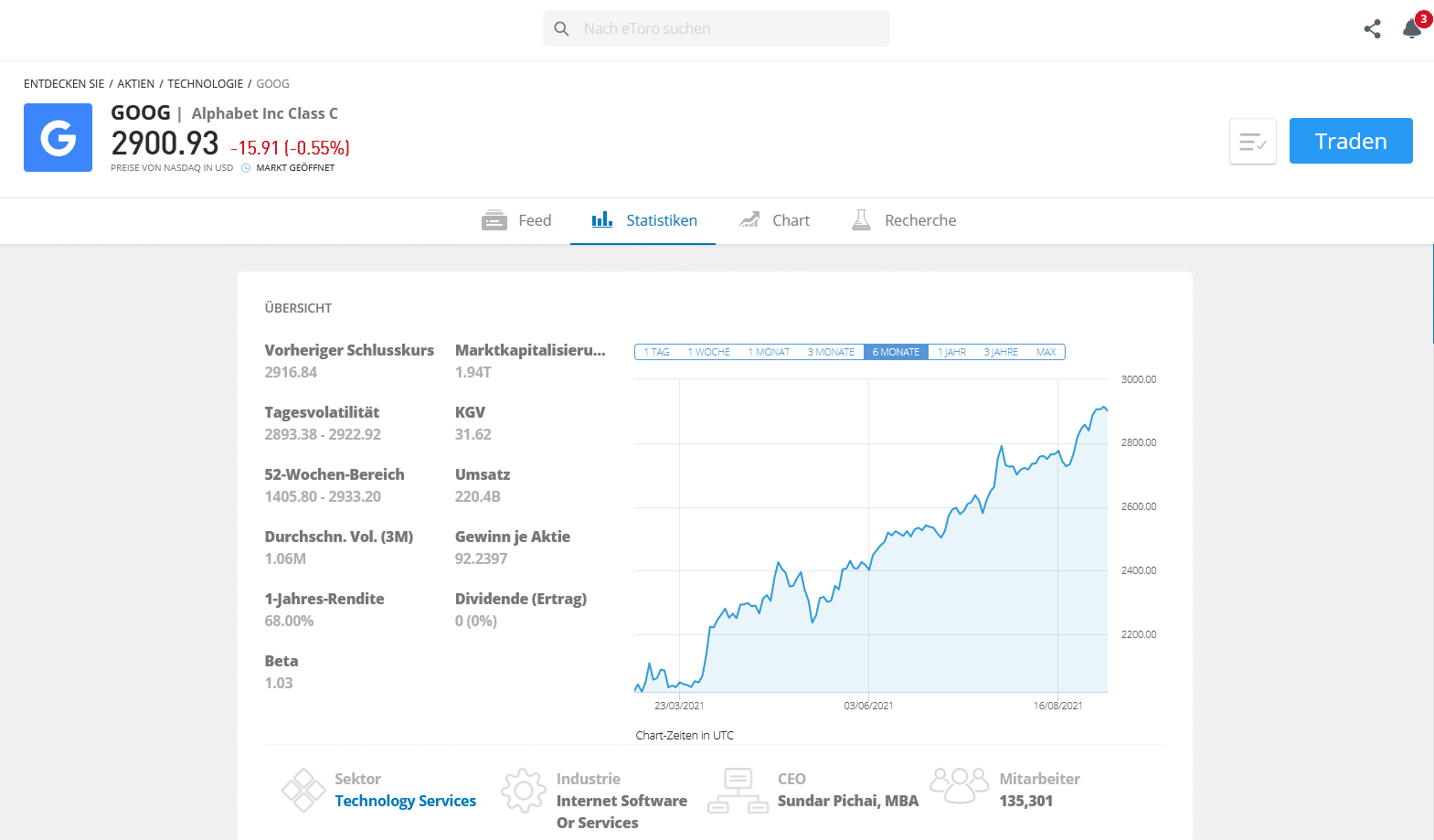
Task: Open the Feed tab
Action: pyautogui.click(x=516, y=220)
